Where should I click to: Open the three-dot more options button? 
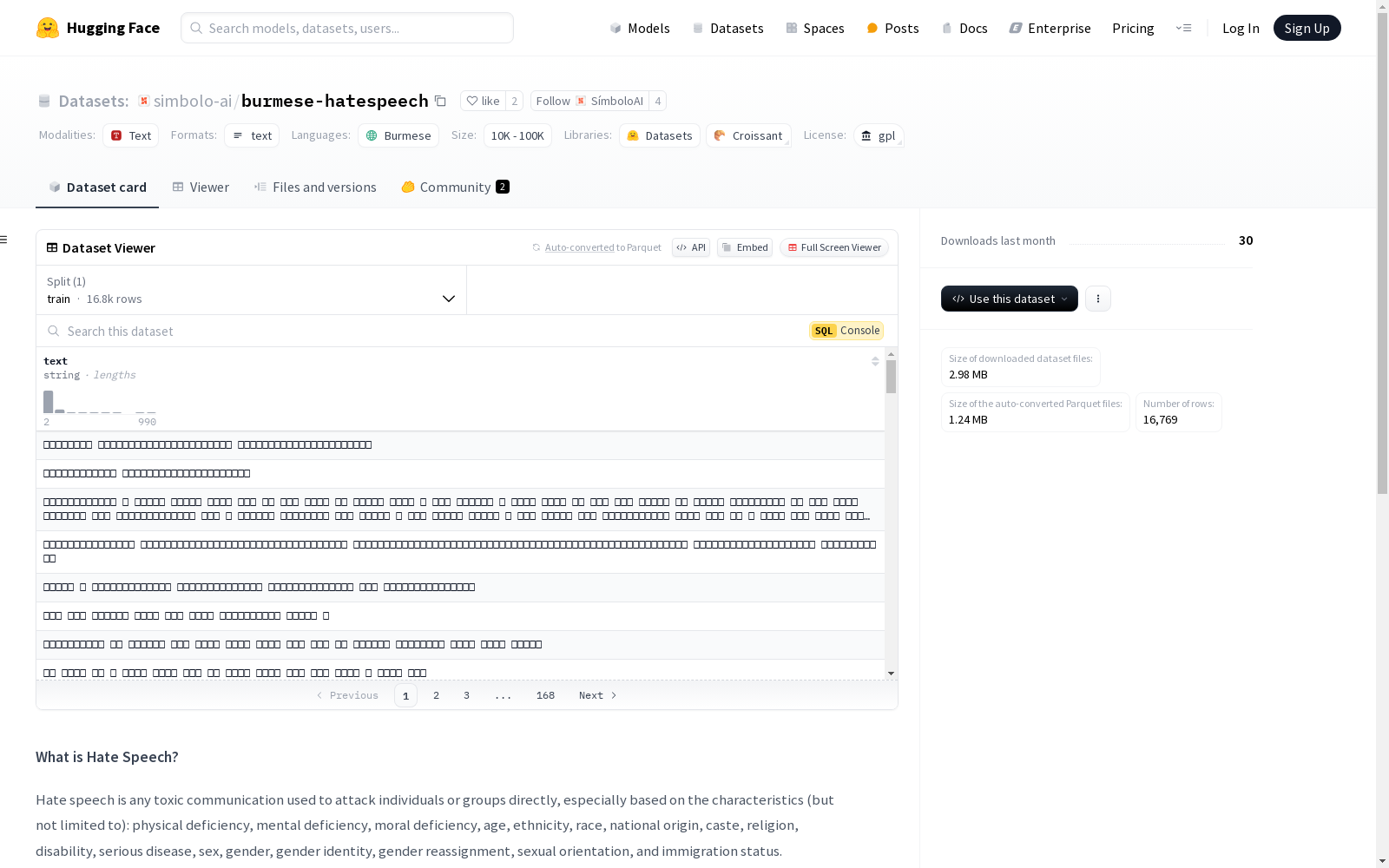(1098, 299)
